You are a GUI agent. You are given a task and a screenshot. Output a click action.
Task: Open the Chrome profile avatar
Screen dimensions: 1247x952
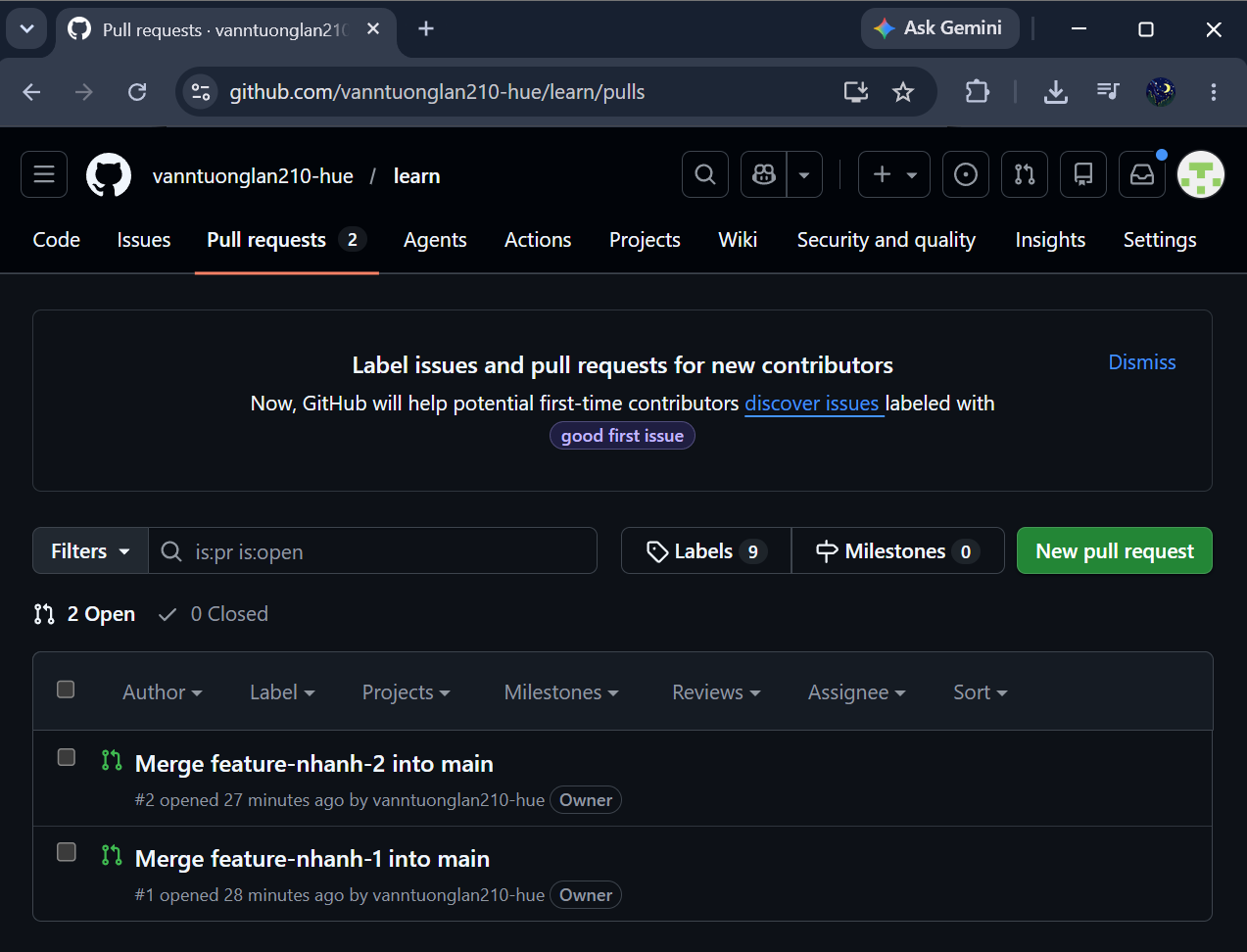coord(1161,92)
